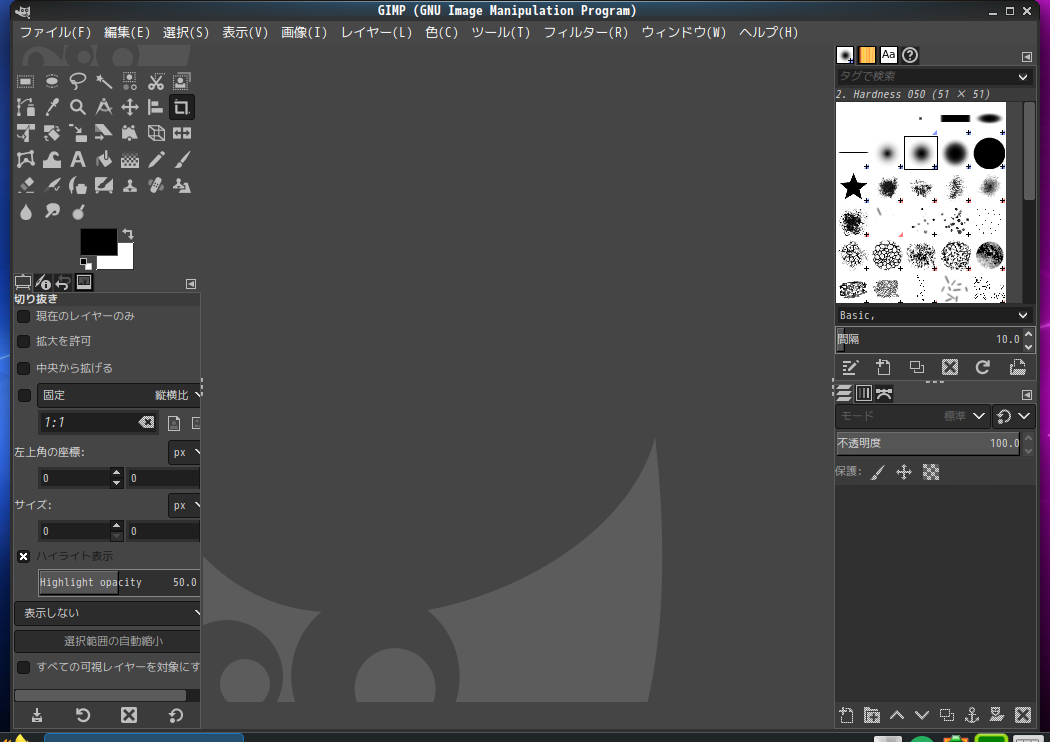Select the Free Select lasso tool
The height and width of the screenshot is (742, 1050).
coord(78,82)
